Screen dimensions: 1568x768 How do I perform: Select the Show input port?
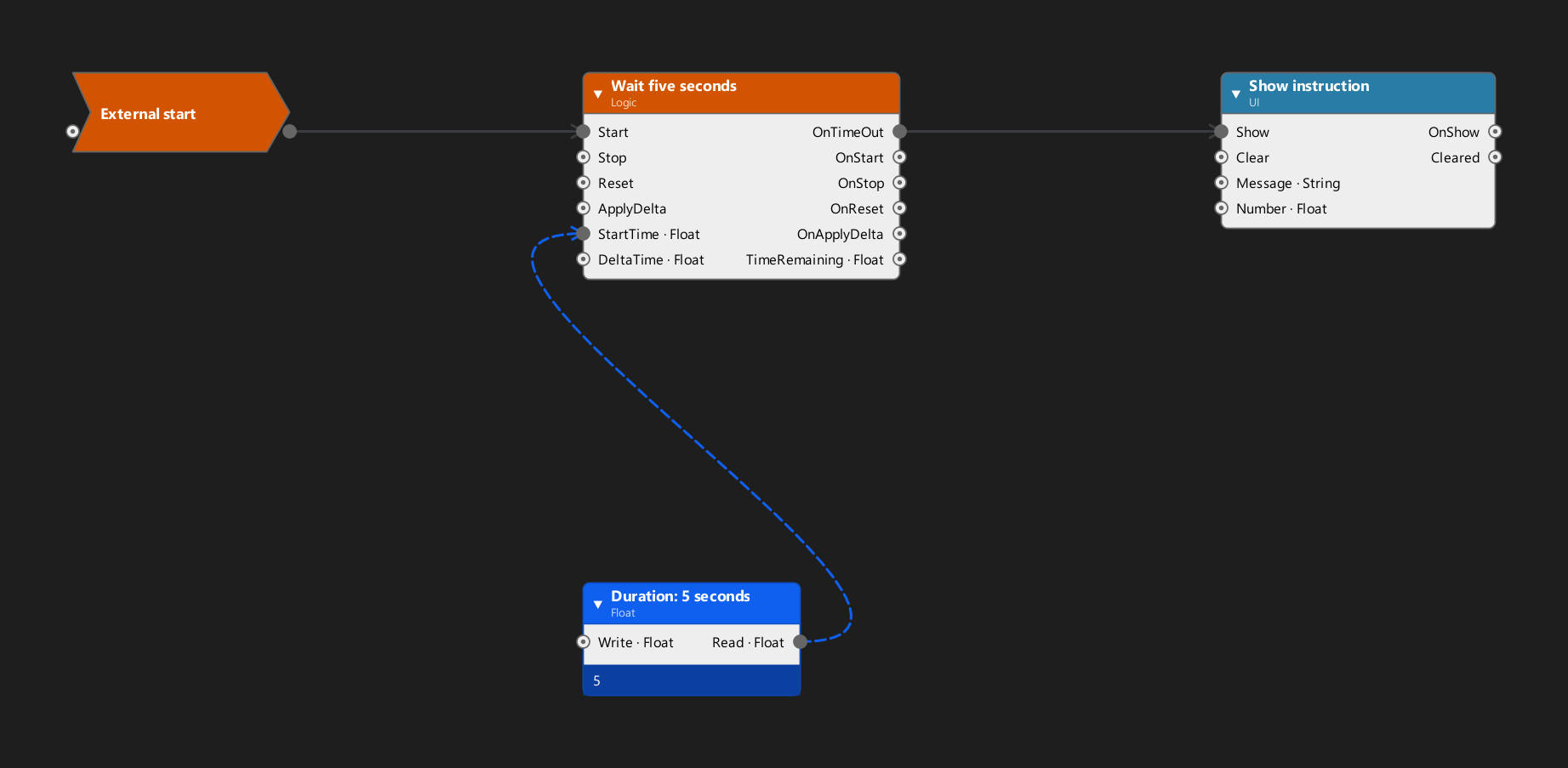point(1221,131)
